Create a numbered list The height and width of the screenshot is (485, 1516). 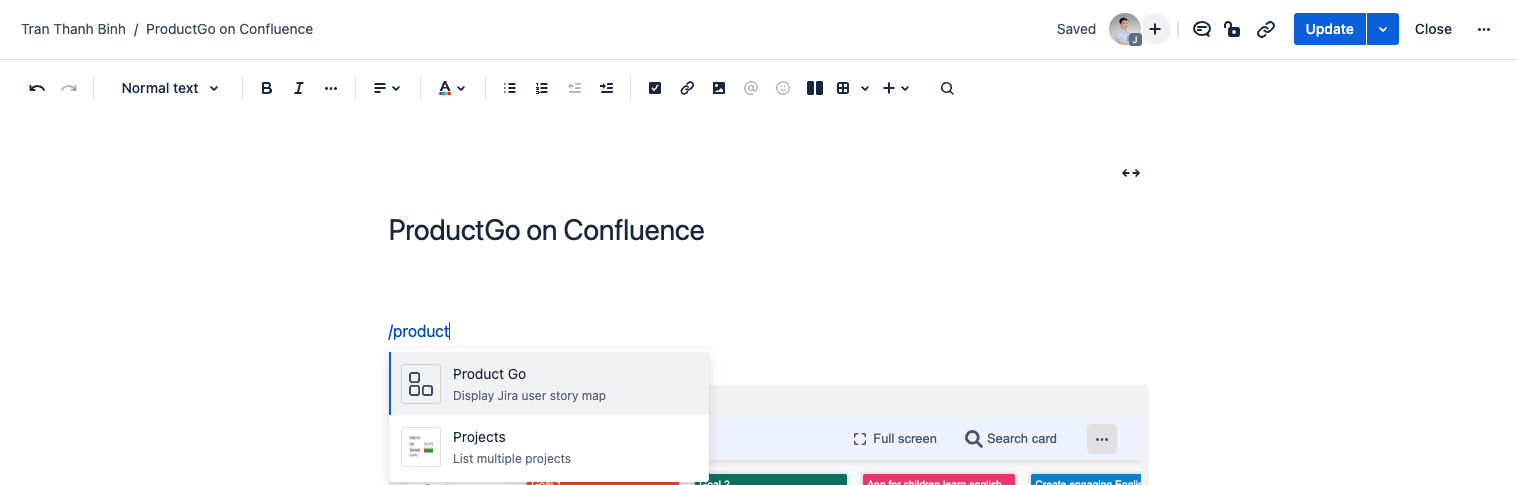point(542,88)
